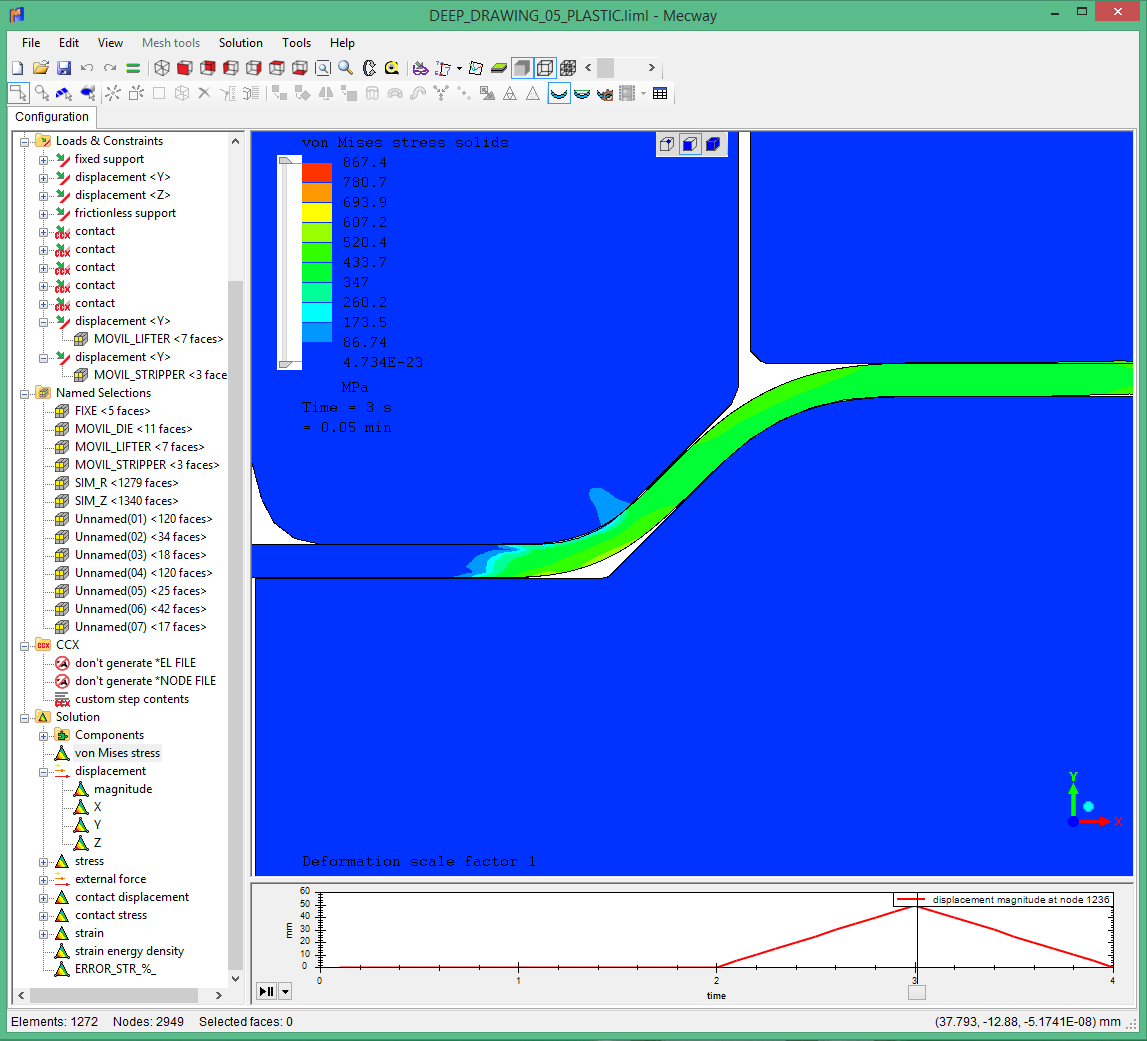Viewport: 1147px width, 1041px height.
Task: Enable rectangle selection mode
Action: [18, 93]
